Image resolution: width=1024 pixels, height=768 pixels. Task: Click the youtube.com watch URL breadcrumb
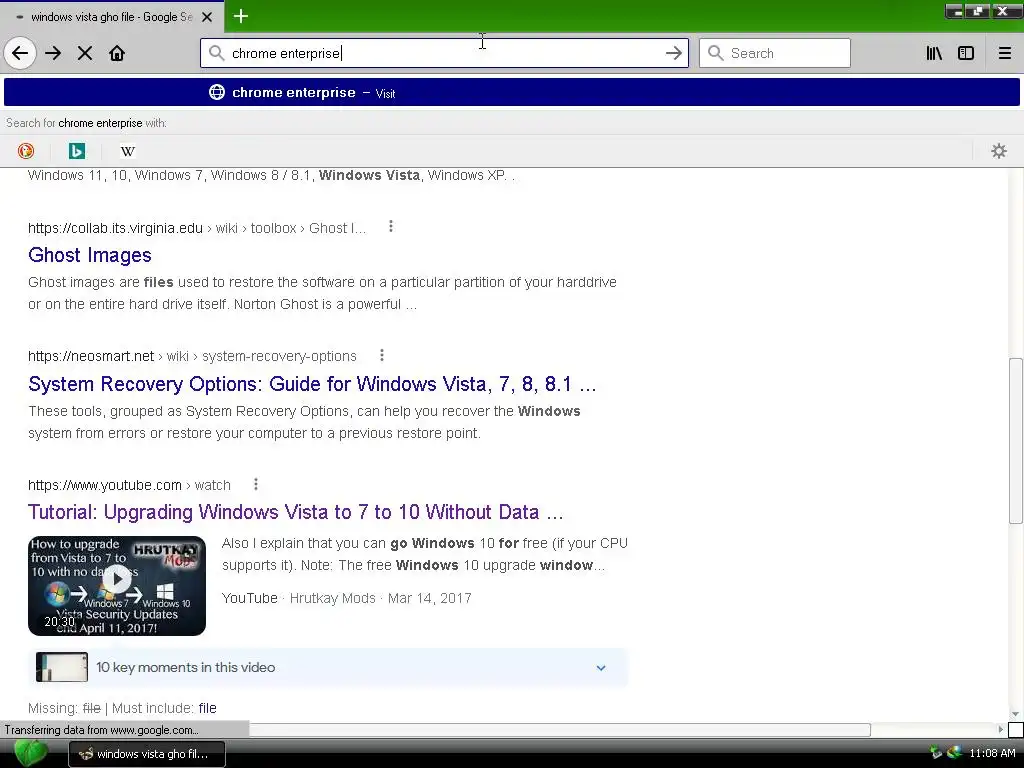129,485
